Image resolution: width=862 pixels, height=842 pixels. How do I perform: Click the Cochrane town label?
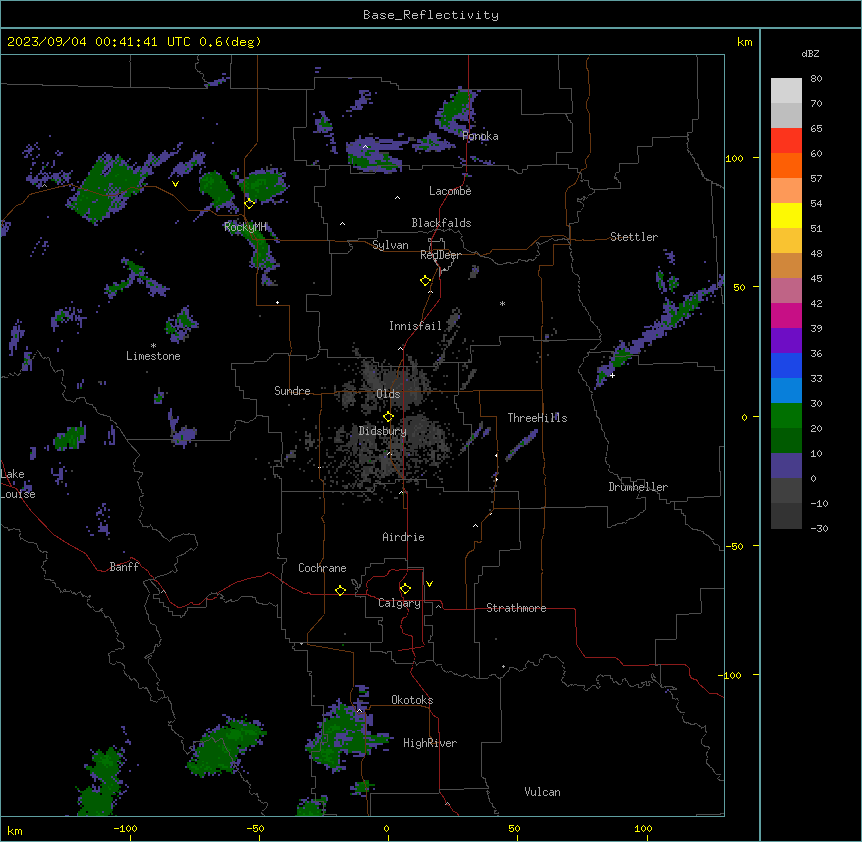[x=322, y=568]
